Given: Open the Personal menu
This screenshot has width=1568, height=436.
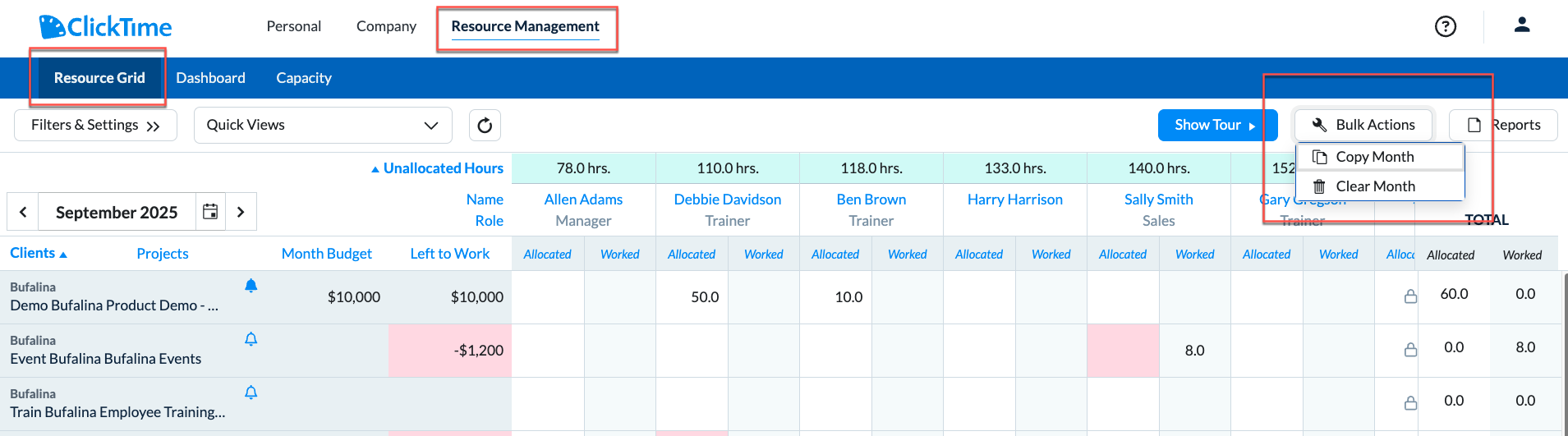Looking at the screenshot, I should [x=294, y=26].
